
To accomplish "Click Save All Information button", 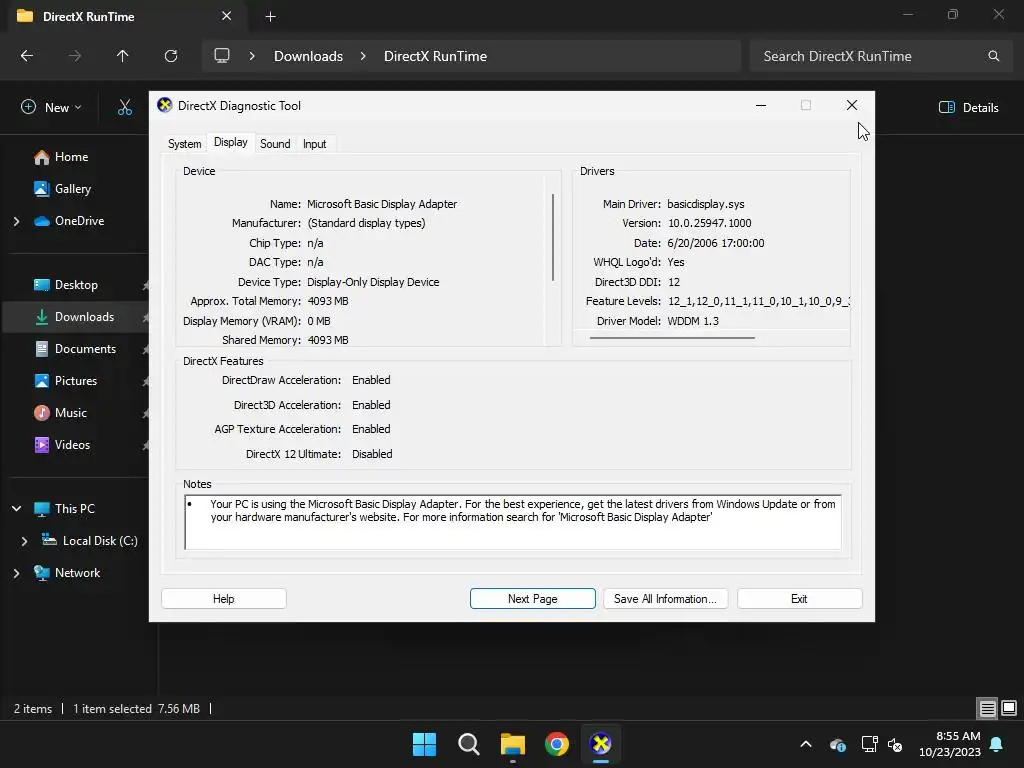I will tap(665, 599).
